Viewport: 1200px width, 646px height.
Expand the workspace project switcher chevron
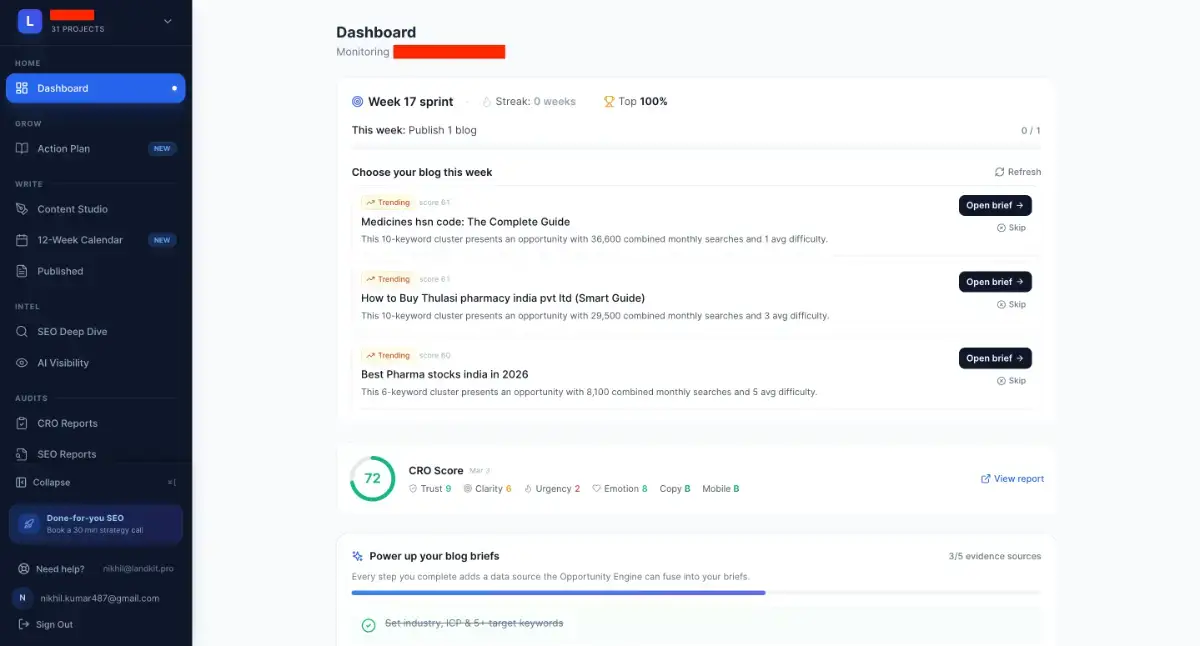[x=167, y=21]
